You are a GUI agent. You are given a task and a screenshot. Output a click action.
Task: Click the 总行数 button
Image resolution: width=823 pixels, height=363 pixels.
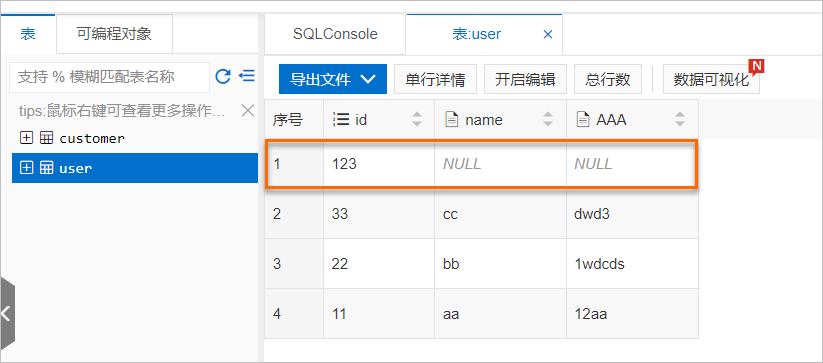608,79
